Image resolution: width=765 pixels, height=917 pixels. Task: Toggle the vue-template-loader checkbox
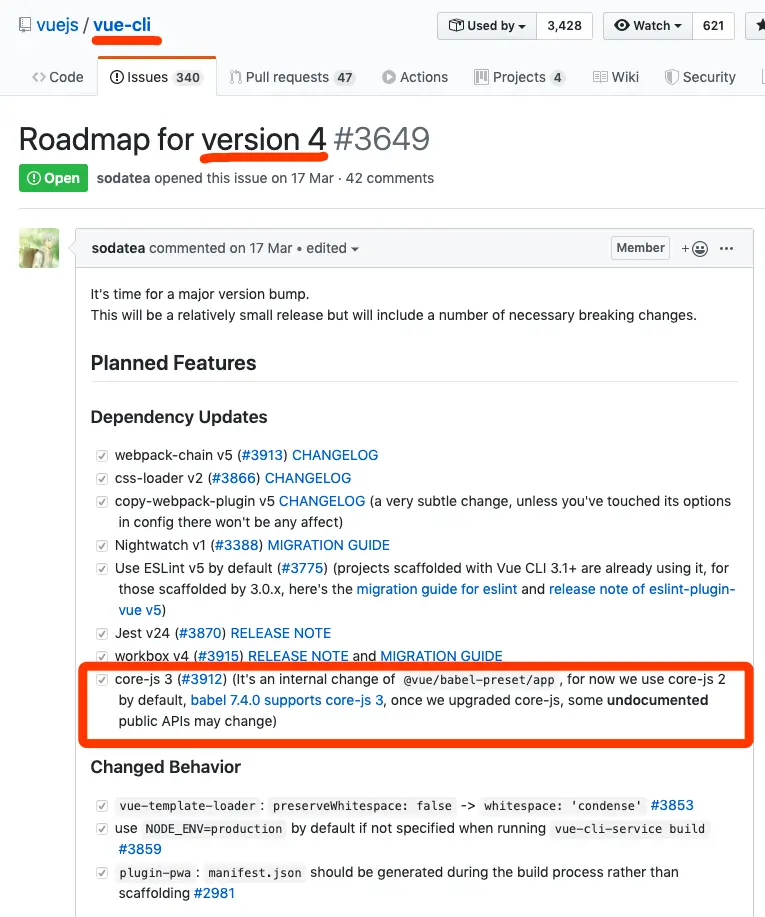[x=102, y=806]
